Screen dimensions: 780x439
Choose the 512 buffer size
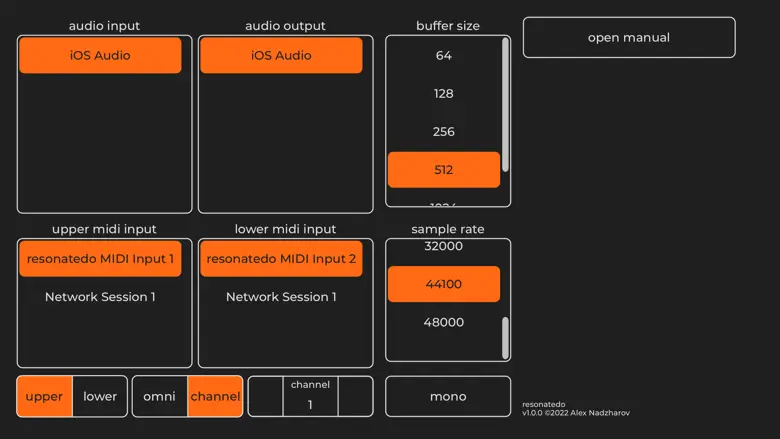pos(444,170)
